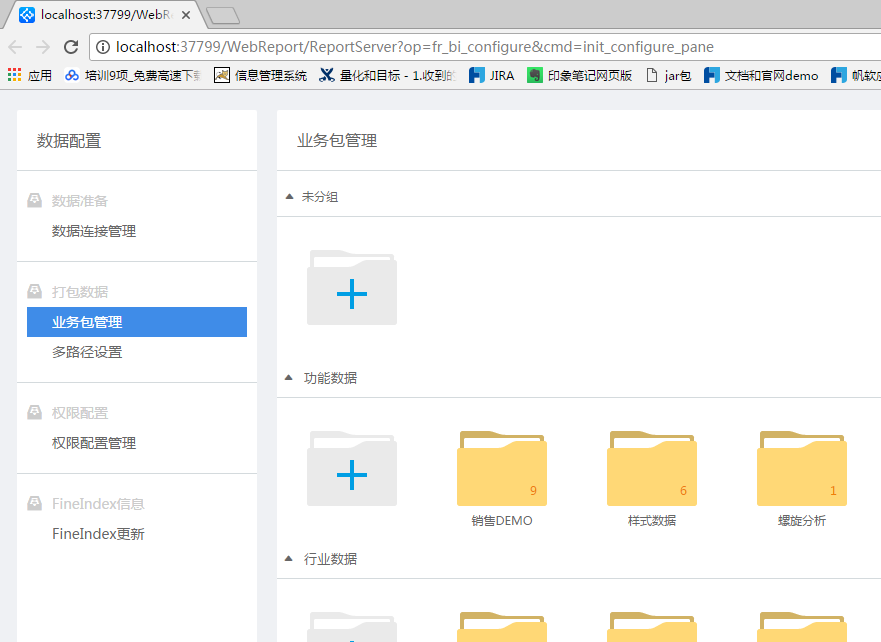This screenshot has height=642, width=881.
Task: Reload the page with the refresh icon
Action: click(x=71, y=47)
